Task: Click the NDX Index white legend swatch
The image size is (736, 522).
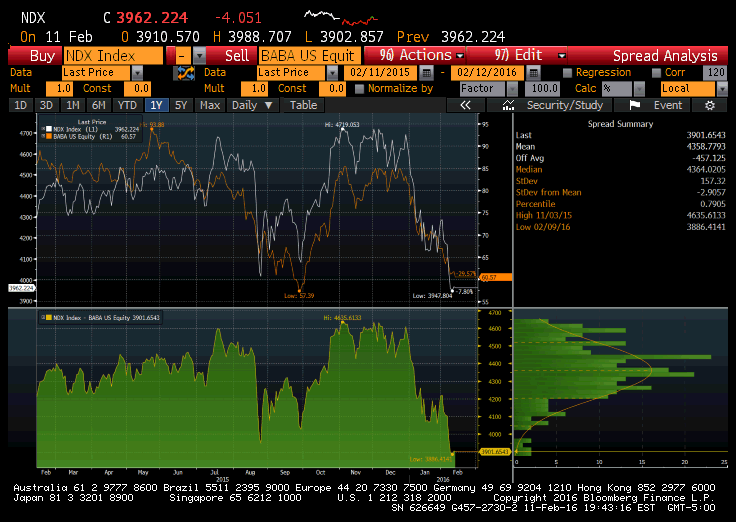Action: (x=48, y=129)
